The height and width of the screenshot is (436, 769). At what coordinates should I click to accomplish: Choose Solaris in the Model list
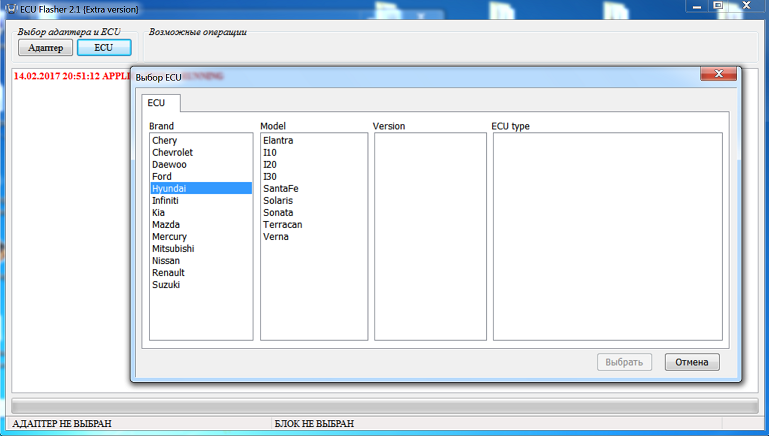click(314, 201)
